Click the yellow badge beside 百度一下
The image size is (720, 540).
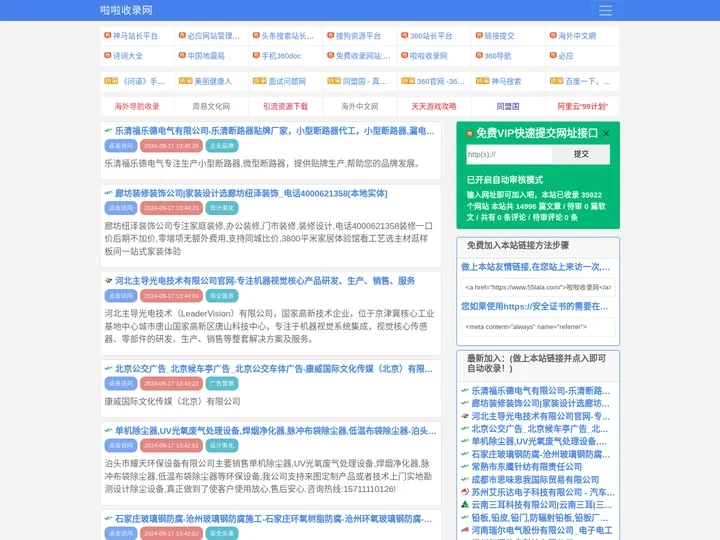tap(557, 81)
